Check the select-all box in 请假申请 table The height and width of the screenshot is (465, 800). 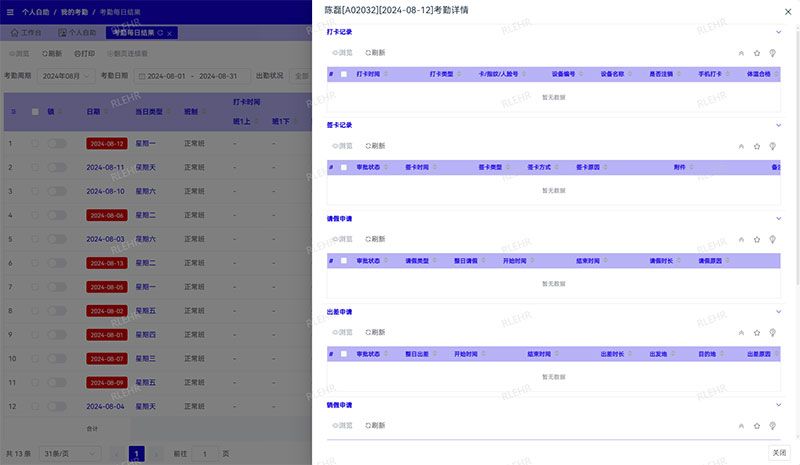344,261
